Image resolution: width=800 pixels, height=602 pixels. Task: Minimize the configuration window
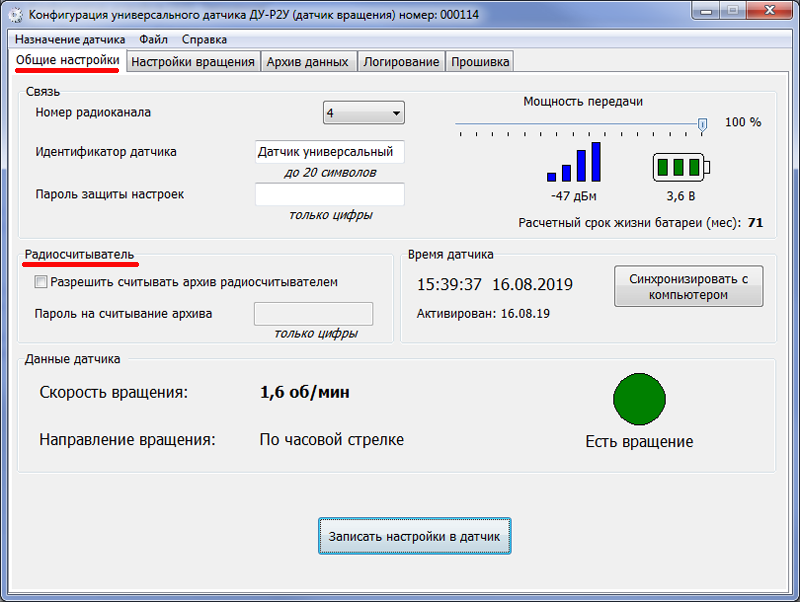pos(706,11)
